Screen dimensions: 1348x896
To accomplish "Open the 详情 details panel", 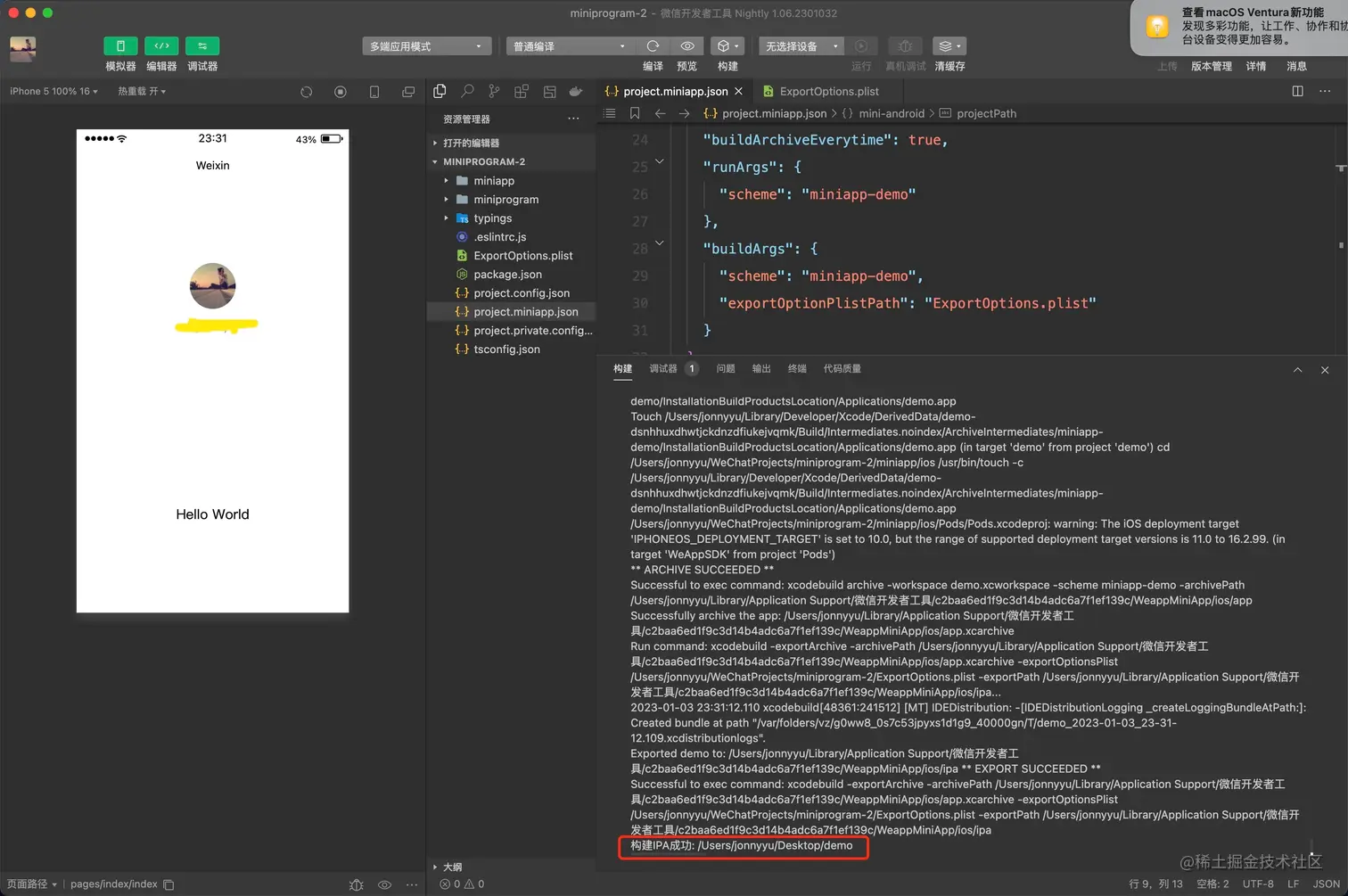I will click(1256, 67).
